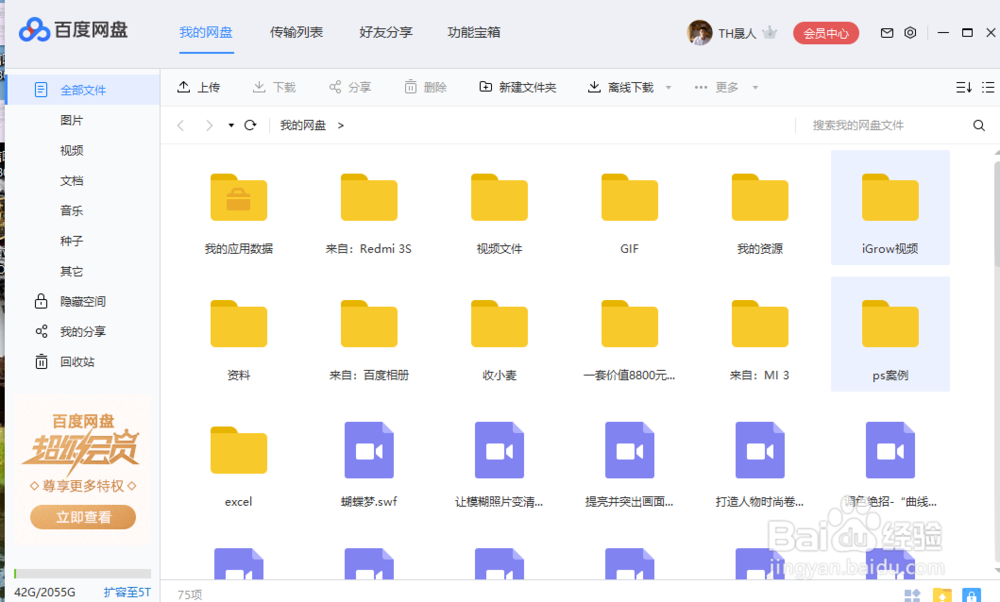Select the 收小麦 folder
Viewport: 1000px width, 602px height.
coord(499,340)
